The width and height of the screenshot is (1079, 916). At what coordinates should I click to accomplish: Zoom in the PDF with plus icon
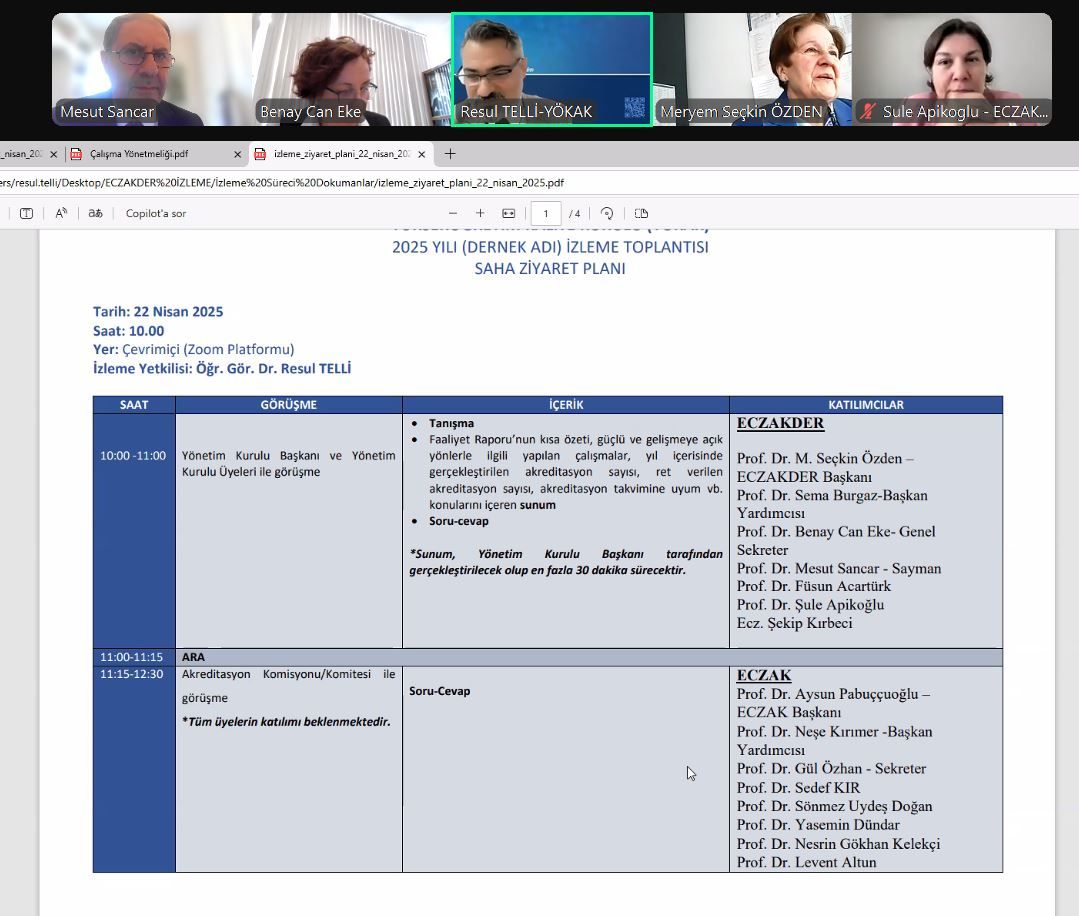[x=480, y=213]
